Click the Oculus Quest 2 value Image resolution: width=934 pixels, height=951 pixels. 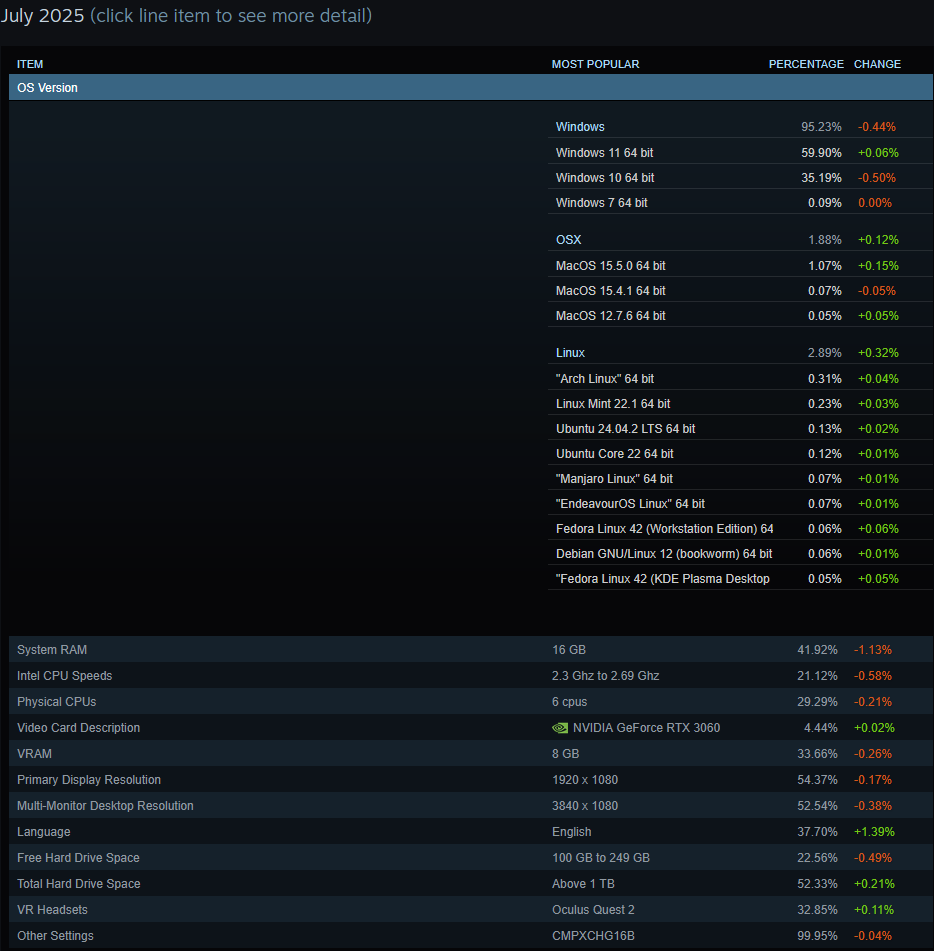[x=593, y=910]
